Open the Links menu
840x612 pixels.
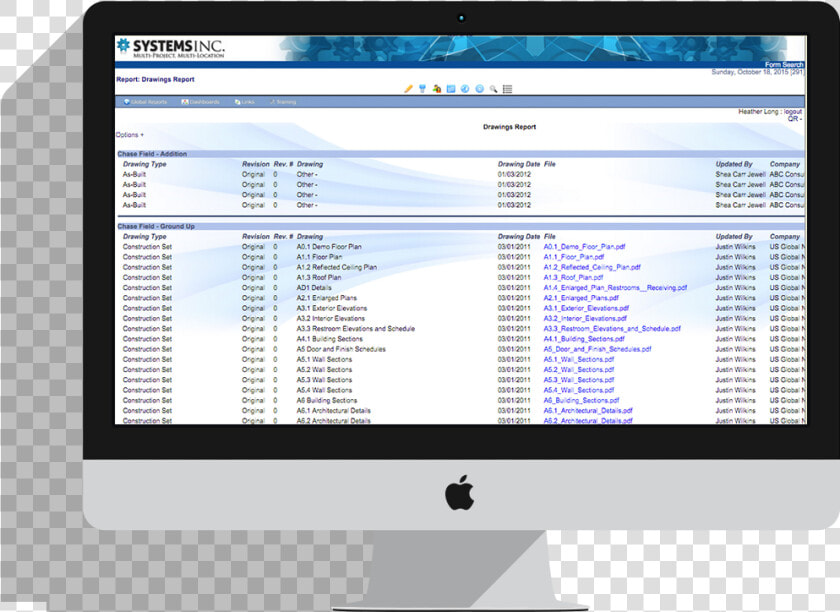[244, 102]
